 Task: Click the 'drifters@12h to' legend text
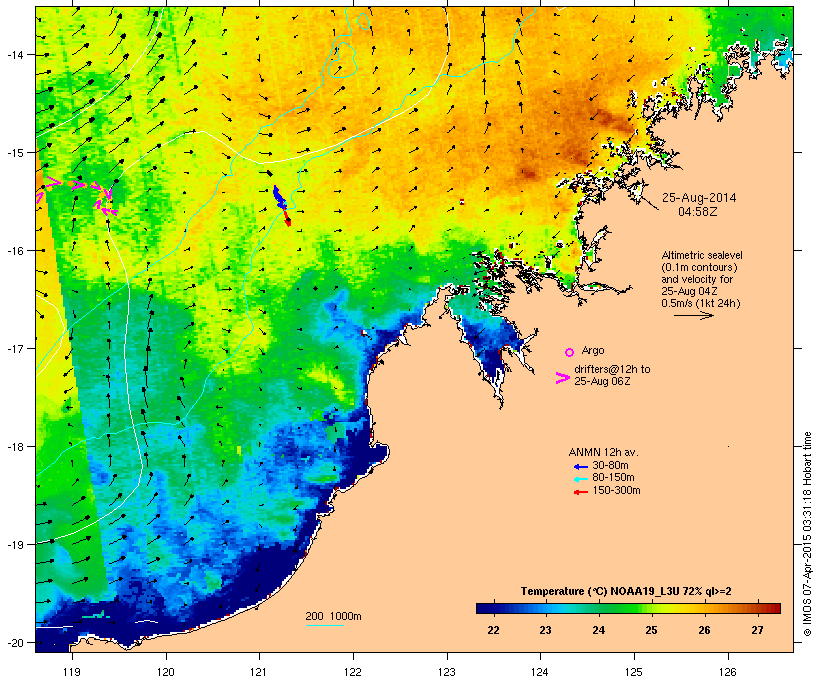point(612,369)
